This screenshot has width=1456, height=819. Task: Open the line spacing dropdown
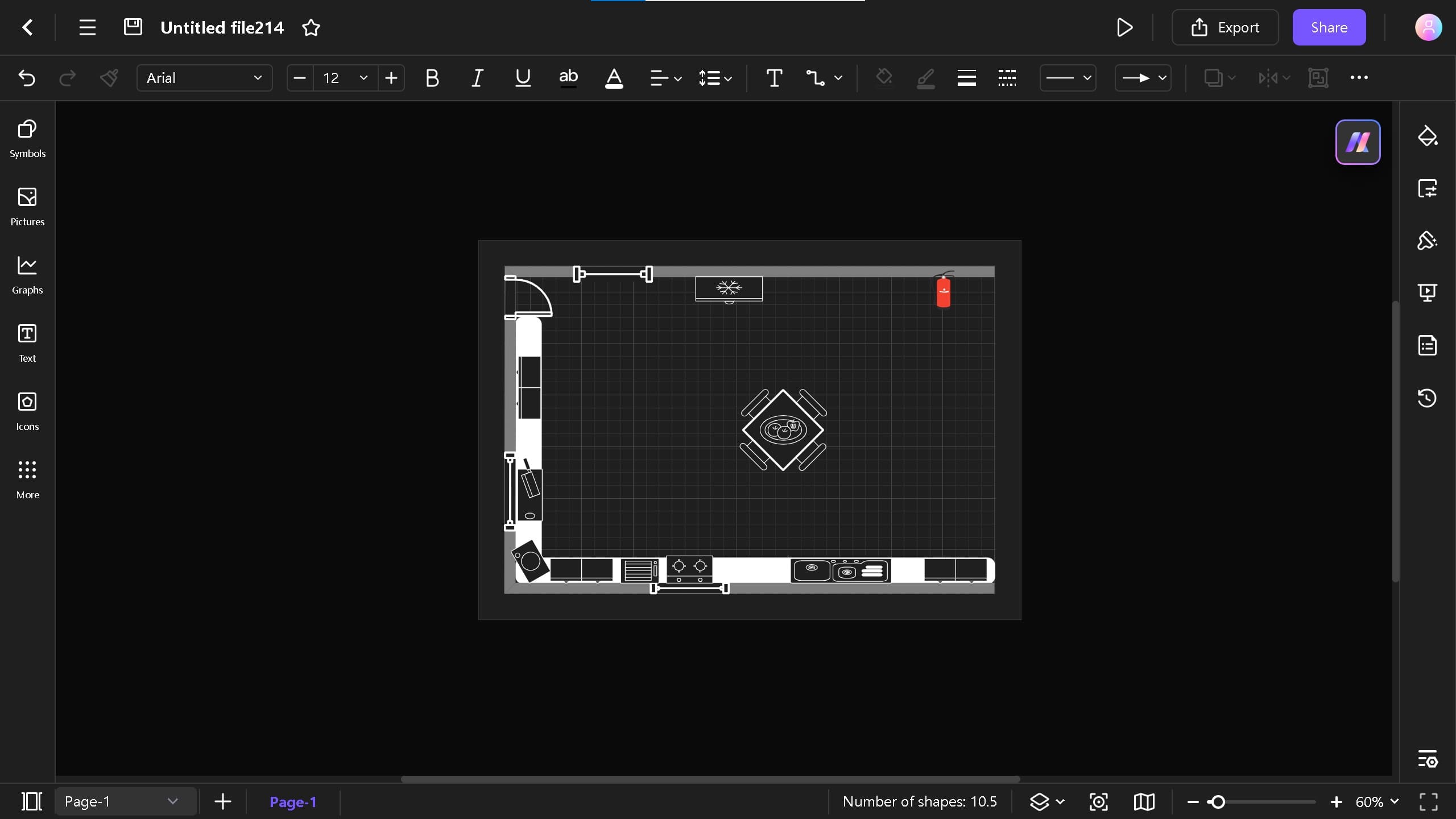(x=715, y=78)
